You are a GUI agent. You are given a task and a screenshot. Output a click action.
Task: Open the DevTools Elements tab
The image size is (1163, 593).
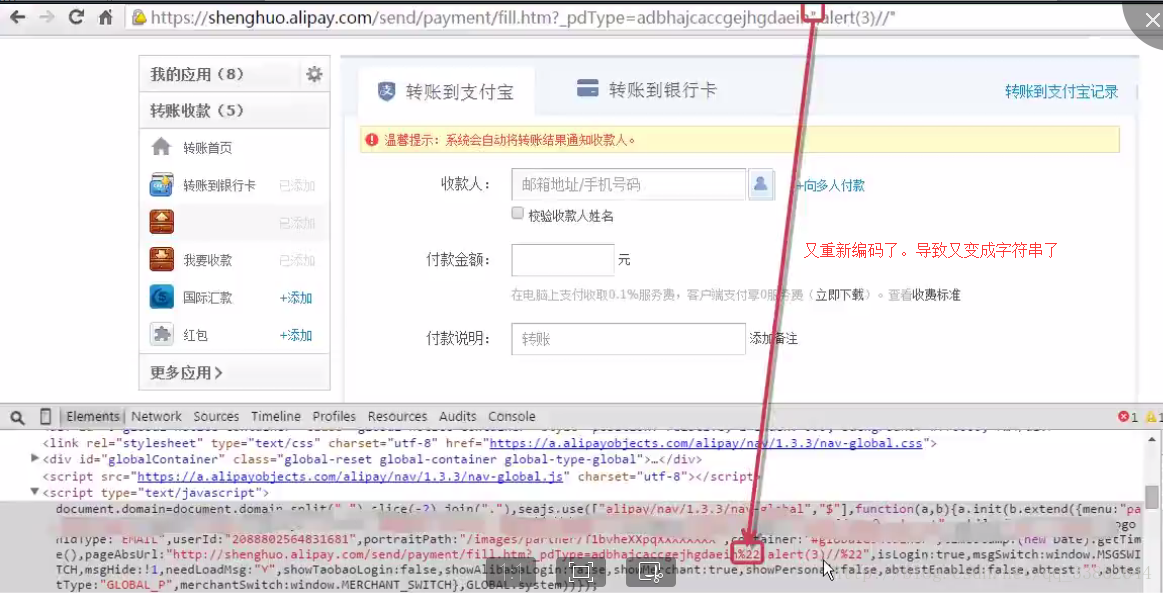click(93, 417)
